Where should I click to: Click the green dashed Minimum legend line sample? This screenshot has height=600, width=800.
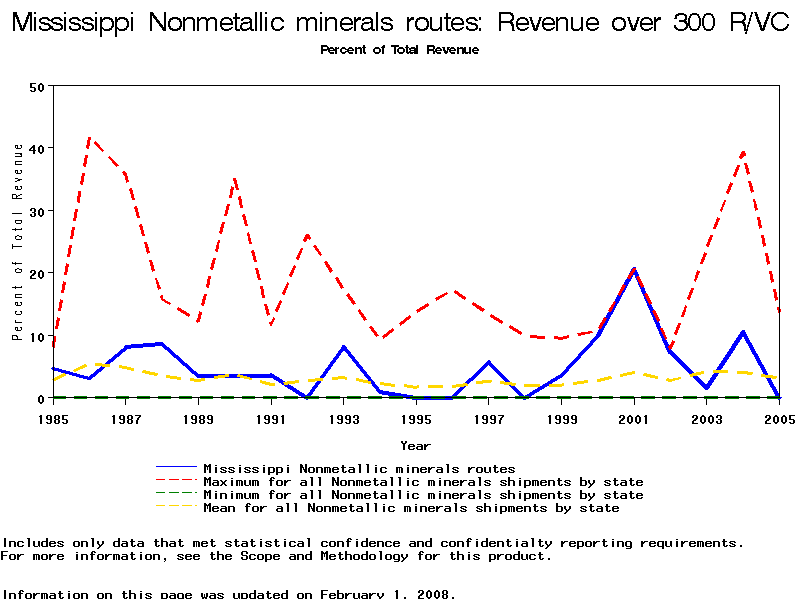click(x=177, y=494)
